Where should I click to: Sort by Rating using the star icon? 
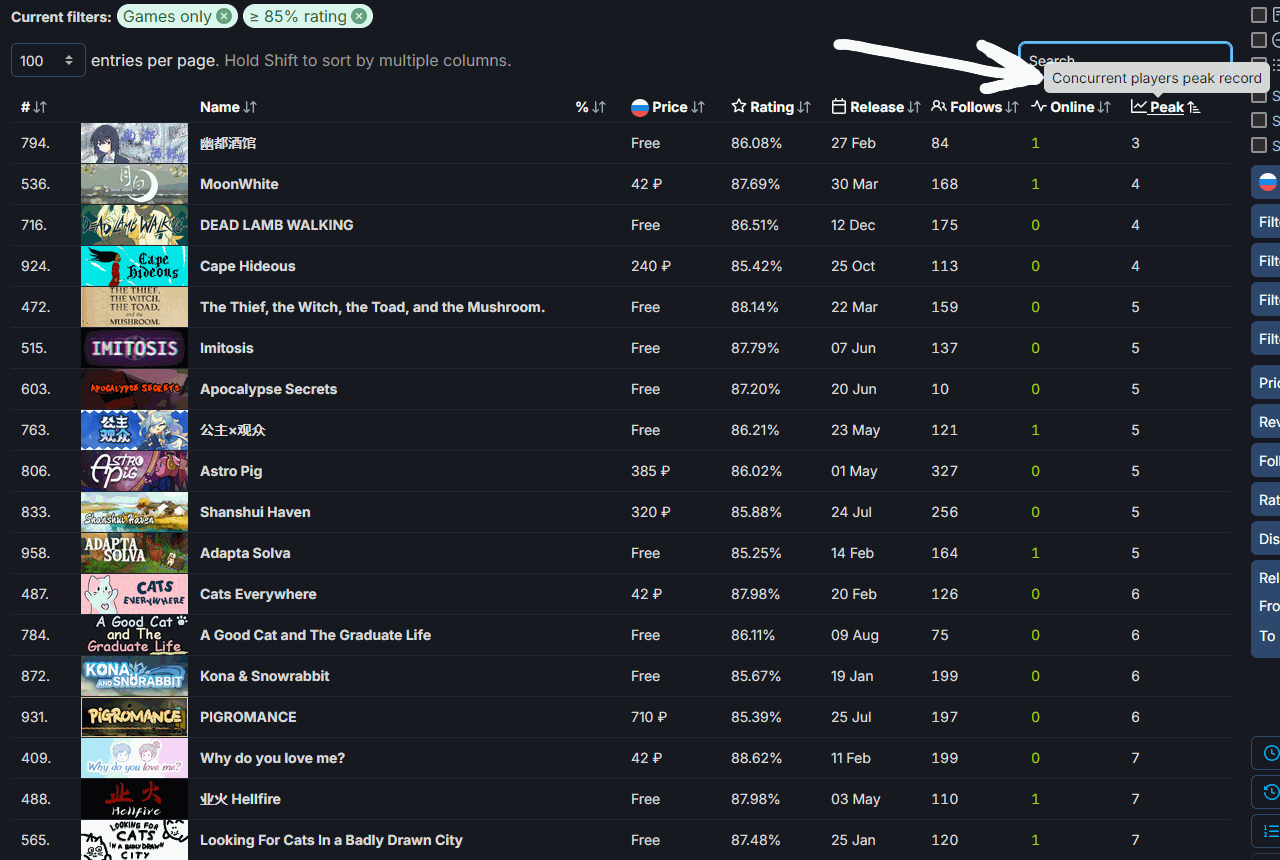[739, 106]
